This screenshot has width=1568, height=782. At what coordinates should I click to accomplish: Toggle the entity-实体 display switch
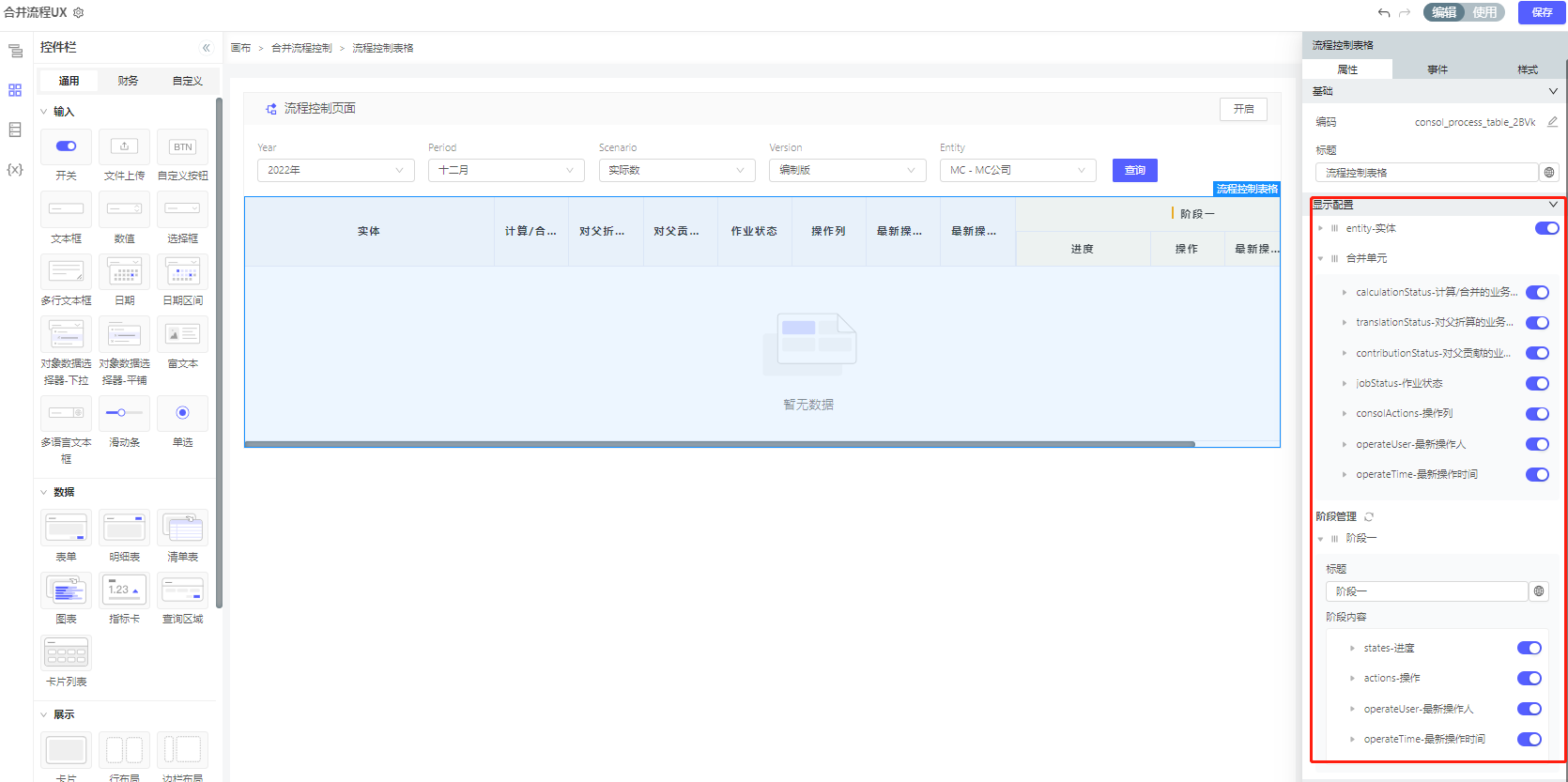1546,228
